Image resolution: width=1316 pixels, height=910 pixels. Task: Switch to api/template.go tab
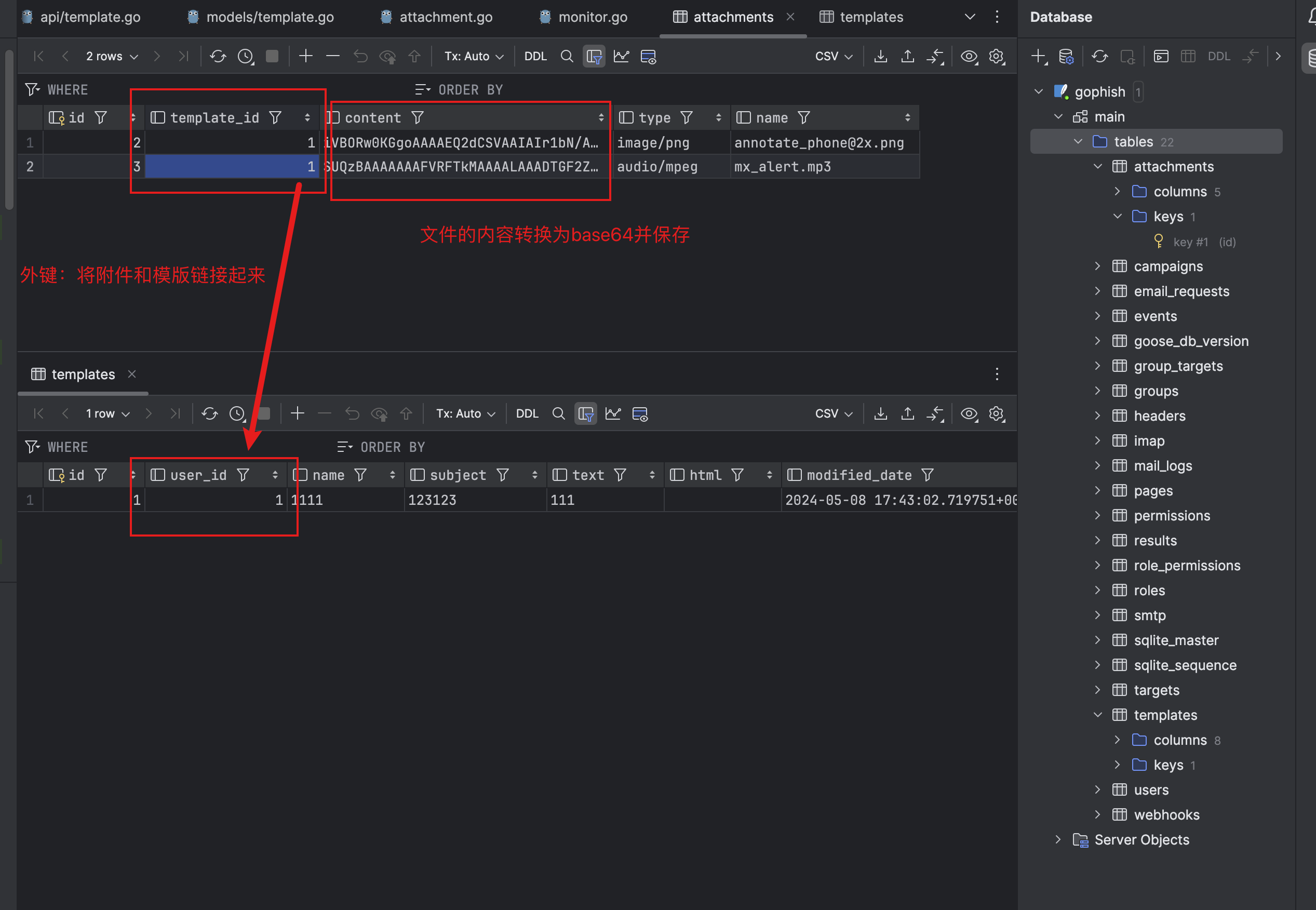[x=82, y=17]
